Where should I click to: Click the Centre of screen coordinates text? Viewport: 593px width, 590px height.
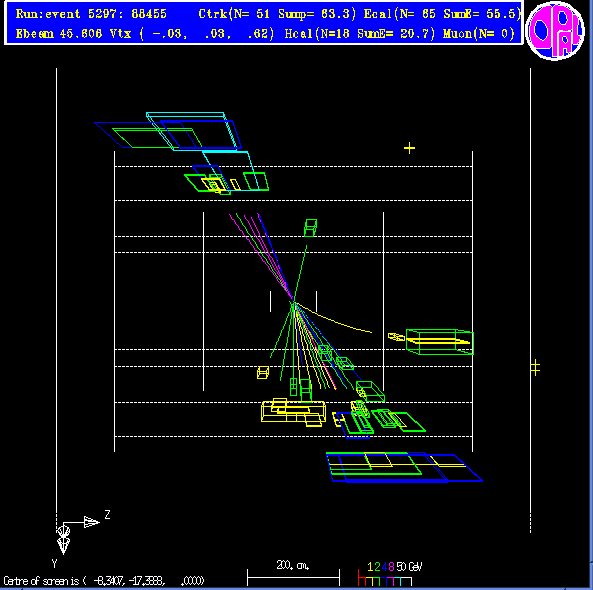104,581
